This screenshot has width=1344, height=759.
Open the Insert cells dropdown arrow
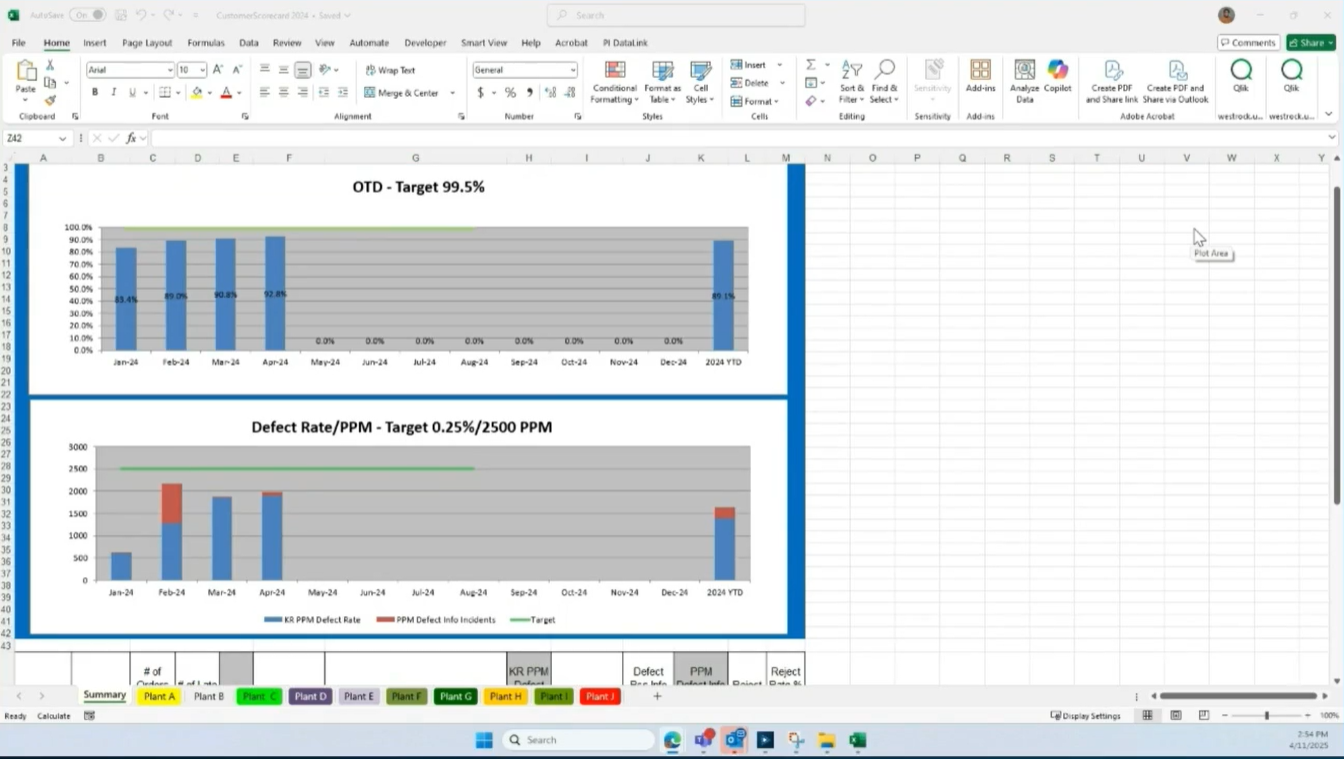[x=780, y=65]
